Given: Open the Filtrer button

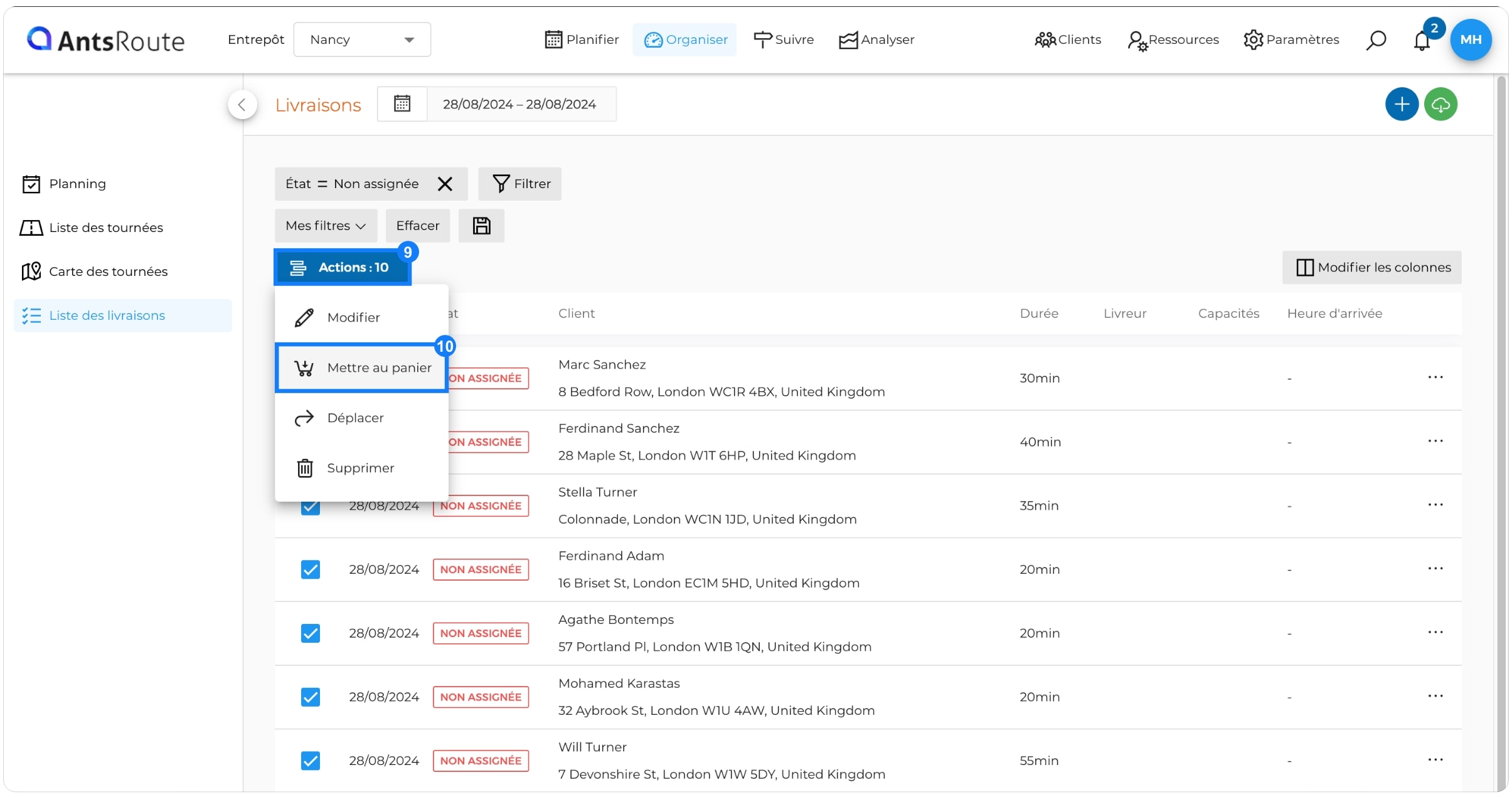Looking at the screenshot, I should (520, 184).
